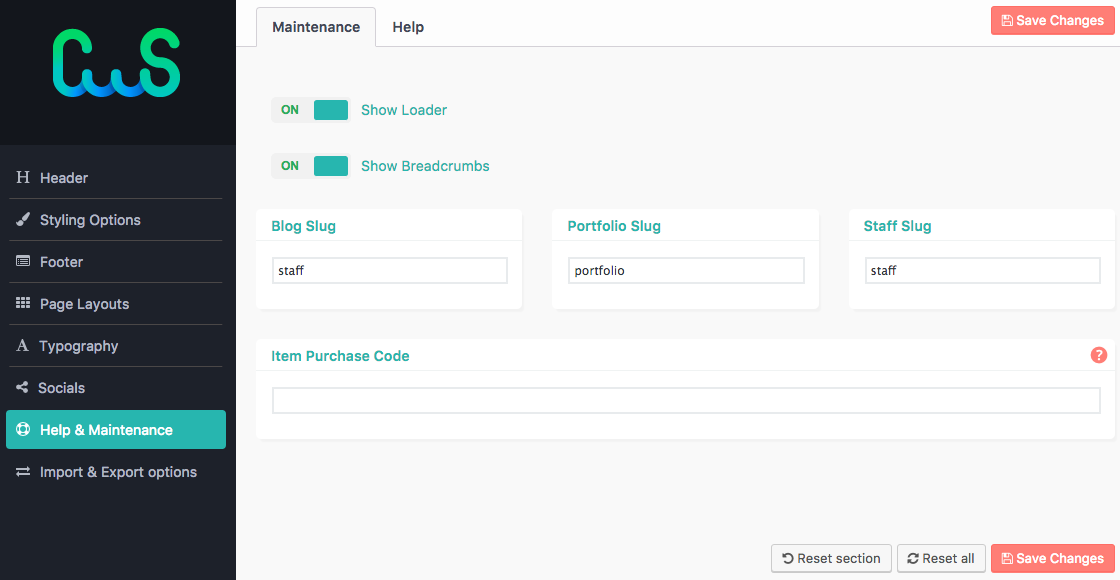Click the CWS logo

(x=116, y=63)
